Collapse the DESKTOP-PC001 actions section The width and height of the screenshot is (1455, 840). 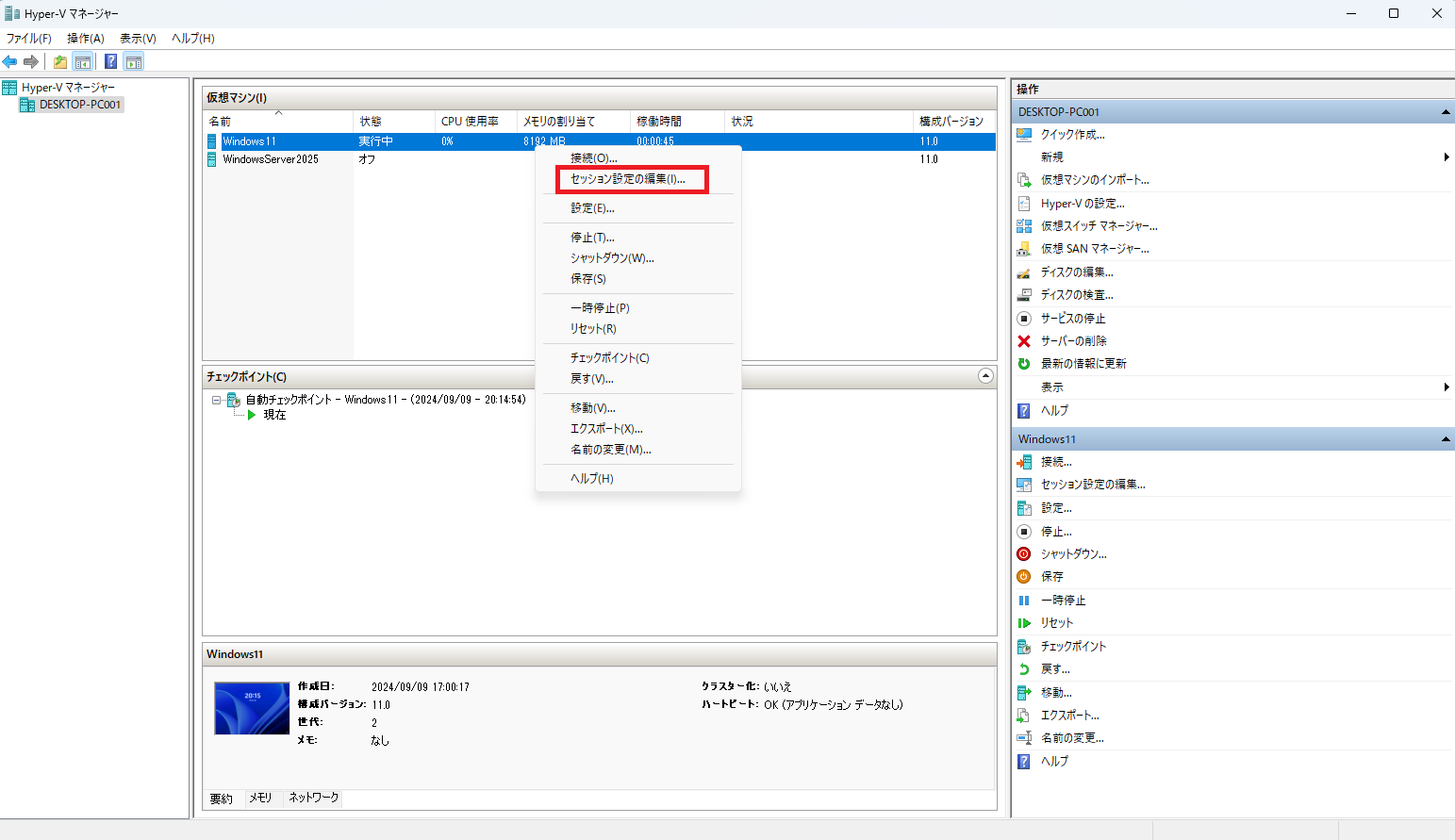1446,112
